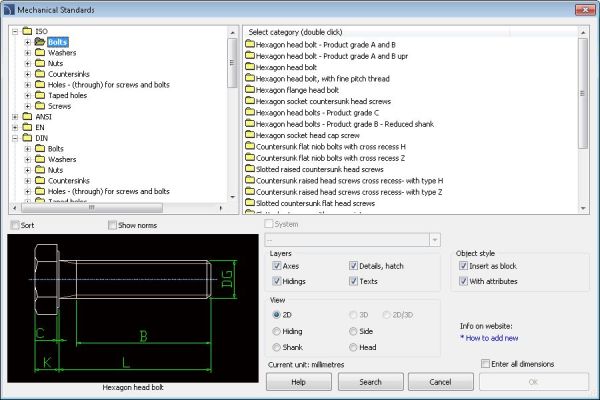The width and height of the screenshot is (600, 400).
Task: Expand the EN tree node
Action: (15, 127)
